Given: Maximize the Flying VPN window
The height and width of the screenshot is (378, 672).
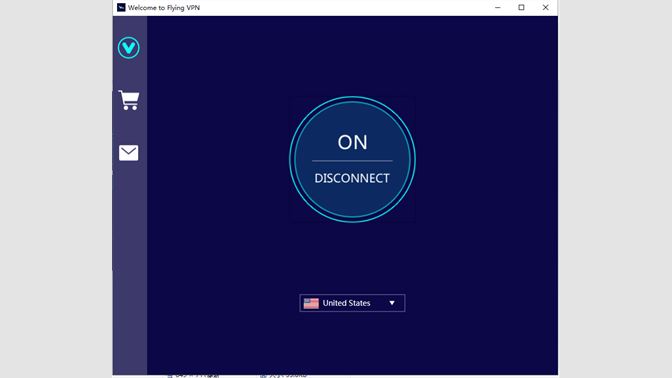Looking at the screenshot, I should tap(521, 7).
